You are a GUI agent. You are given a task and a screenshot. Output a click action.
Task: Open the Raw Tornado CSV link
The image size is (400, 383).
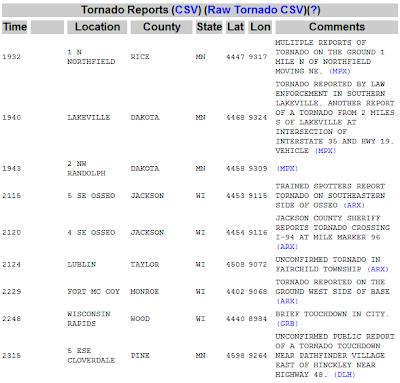(256, 10)
